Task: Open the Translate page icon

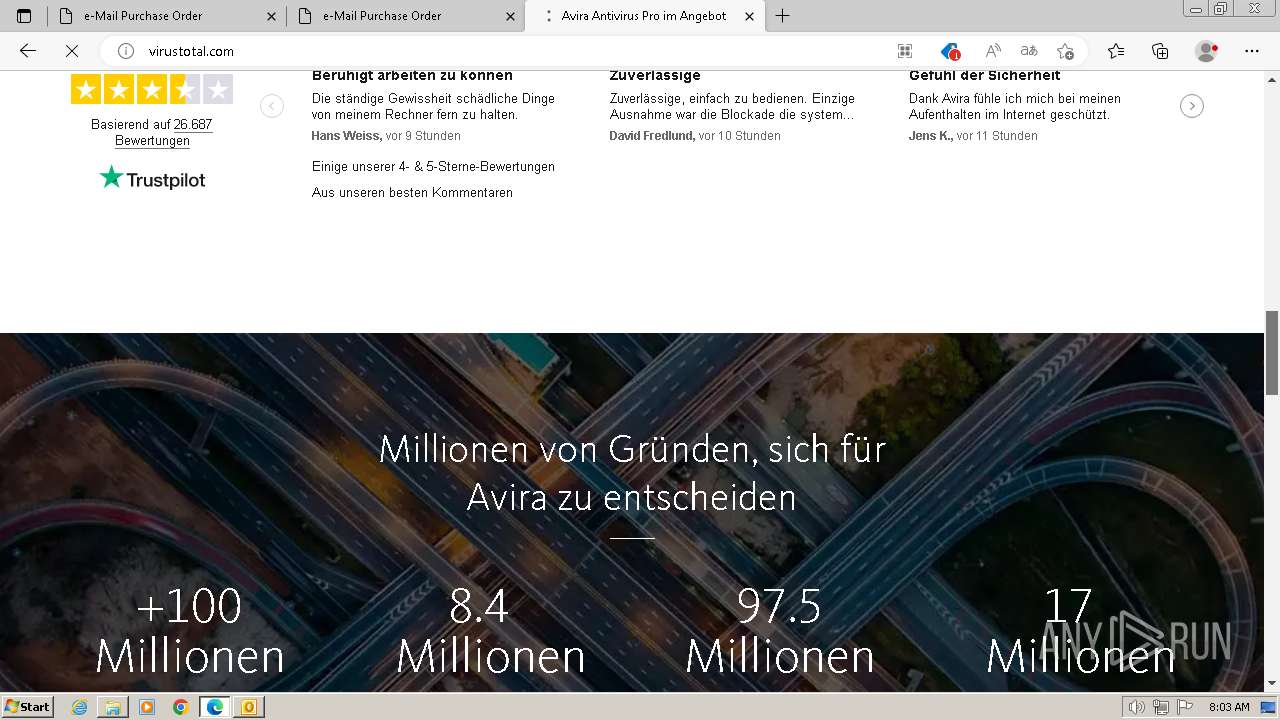Action: coord(1029,51)
